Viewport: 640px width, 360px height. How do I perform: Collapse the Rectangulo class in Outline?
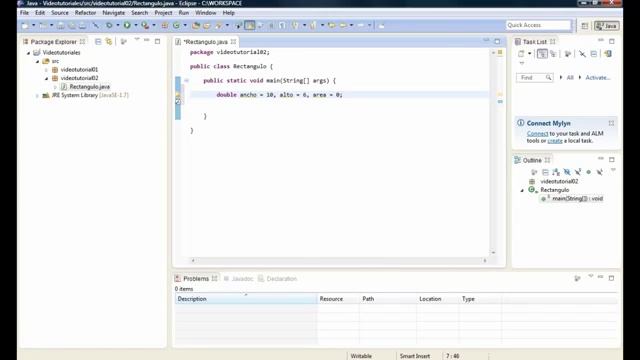tap(522, 190)
